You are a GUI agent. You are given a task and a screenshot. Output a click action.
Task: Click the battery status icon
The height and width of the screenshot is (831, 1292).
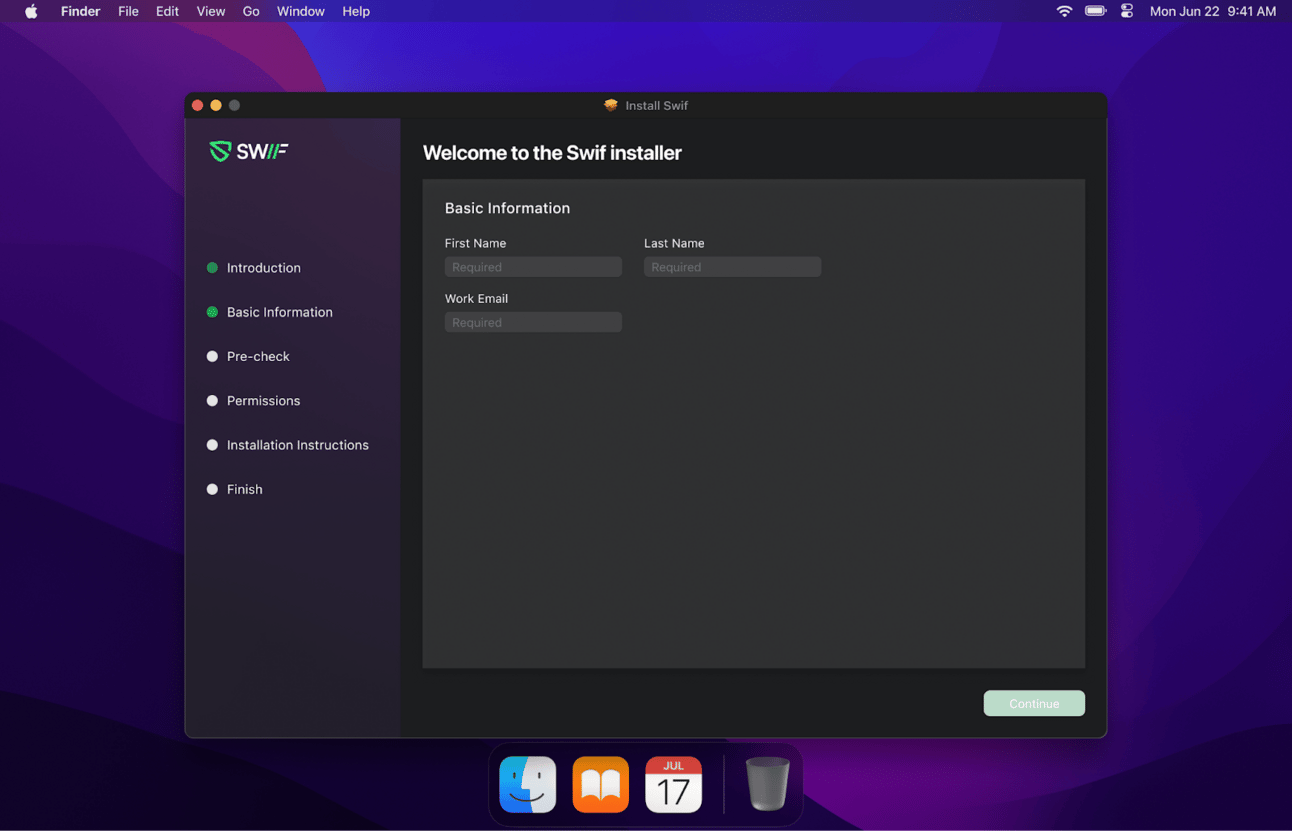(x=1096, y=11)
